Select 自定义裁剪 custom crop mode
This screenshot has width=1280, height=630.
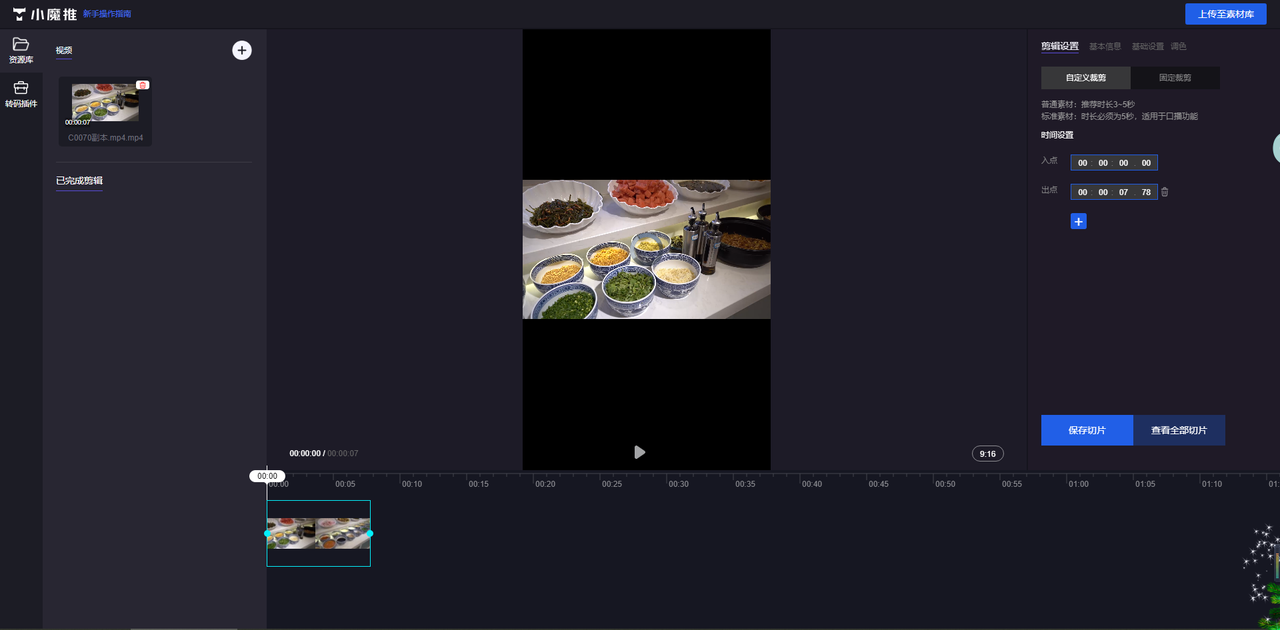coord(1086,78)
